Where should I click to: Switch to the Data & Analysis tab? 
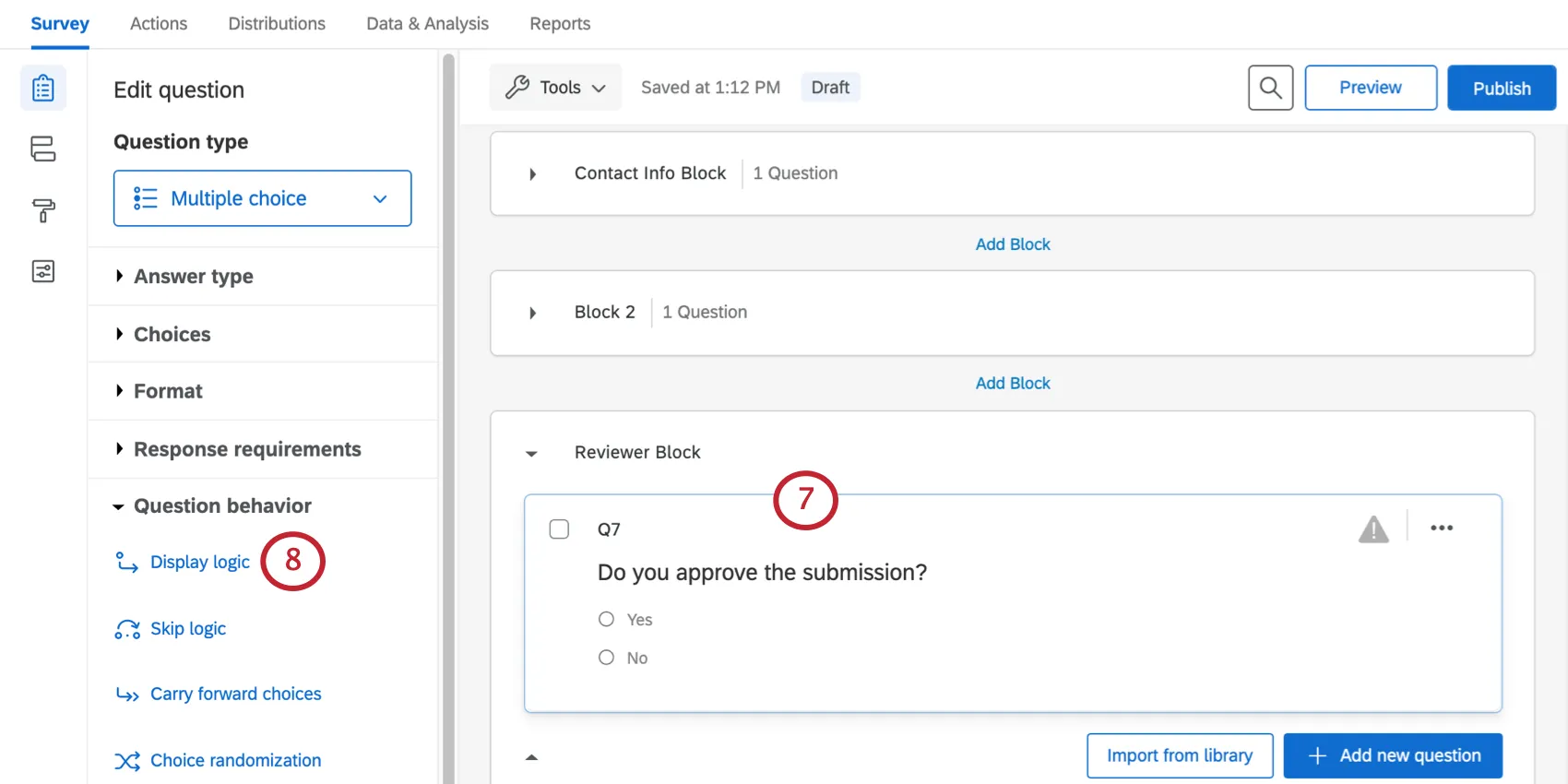(x=427, y=24)
